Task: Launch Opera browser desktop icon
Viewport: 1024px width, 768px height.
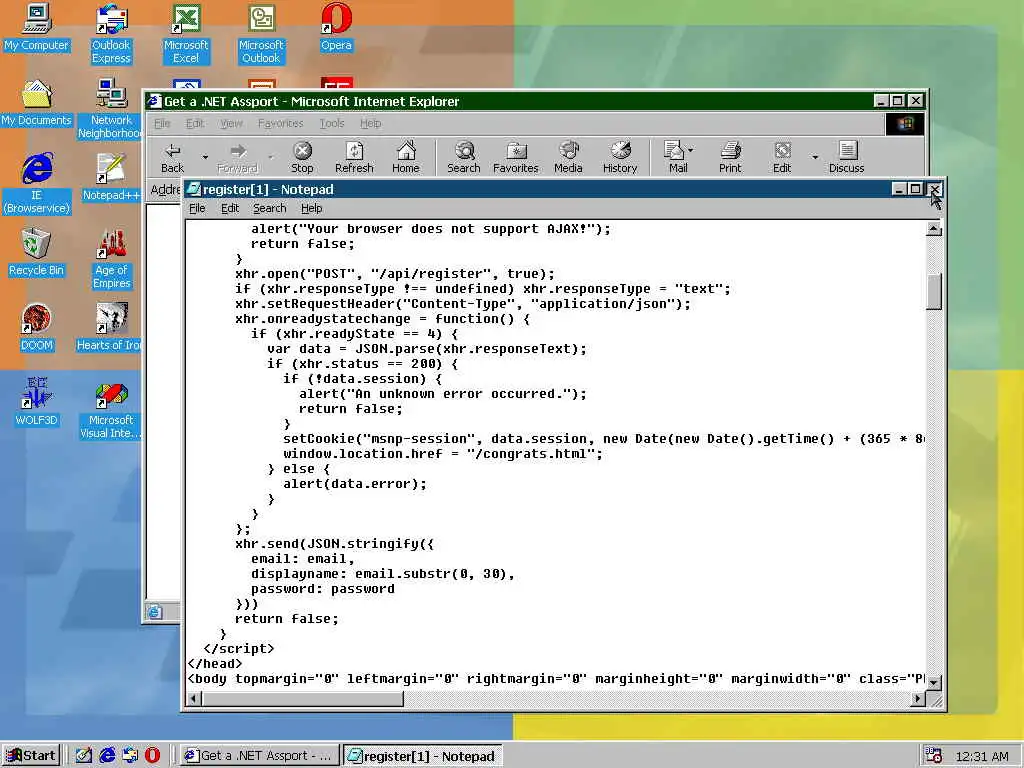Action: 336,27
